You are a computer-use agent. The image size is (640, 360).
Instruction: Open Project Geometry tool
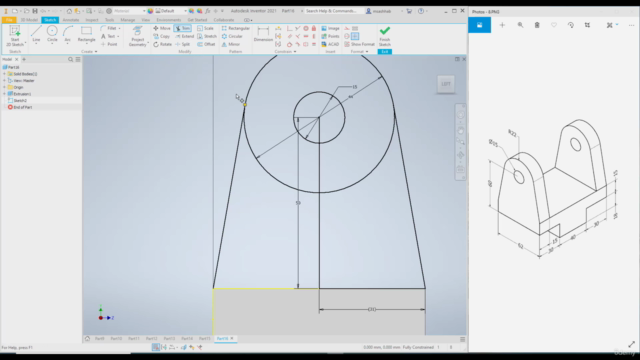click(x=138, y=36)
